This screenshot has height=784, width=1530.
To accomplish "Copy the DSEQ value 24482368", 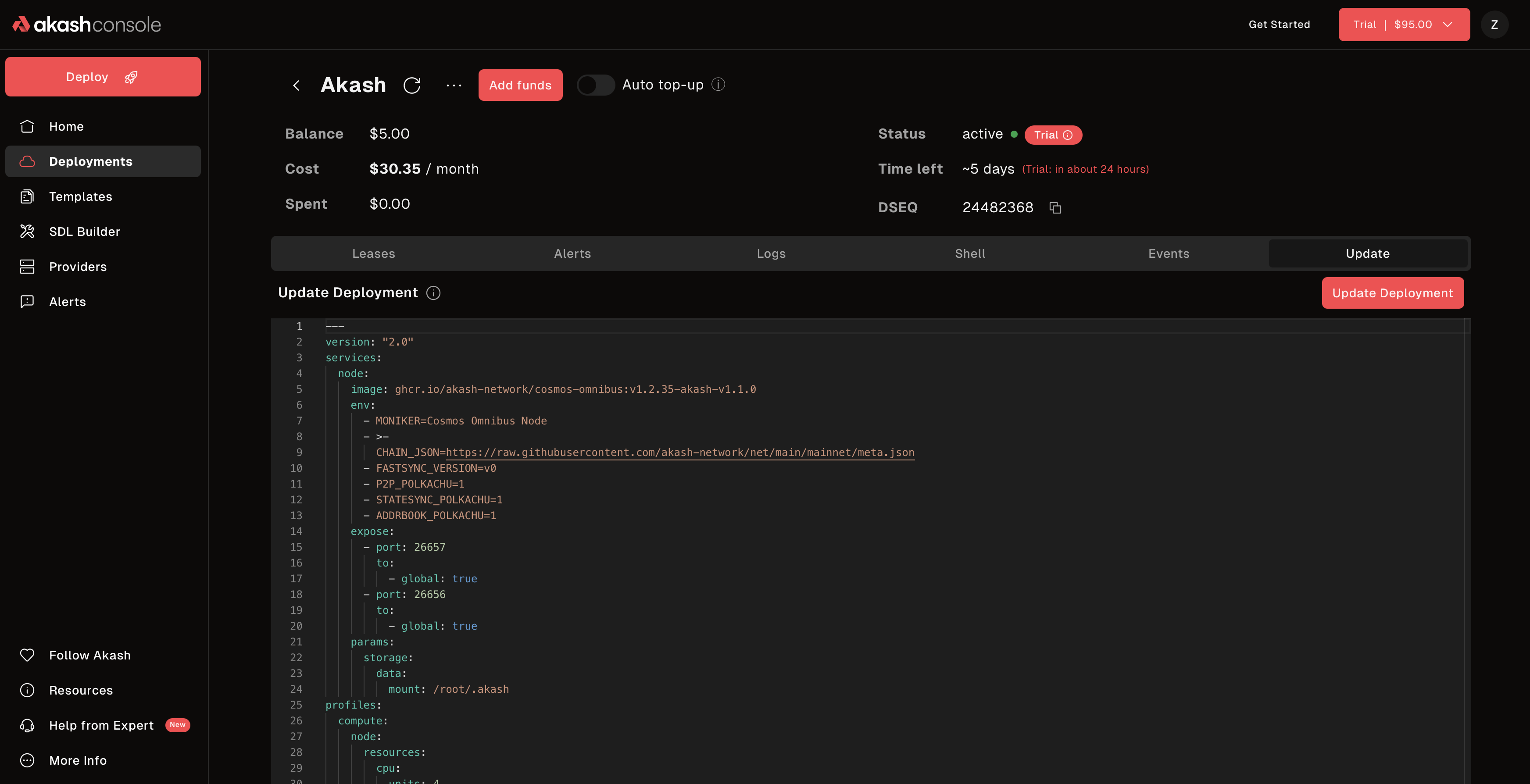I will click(1055, 207).
